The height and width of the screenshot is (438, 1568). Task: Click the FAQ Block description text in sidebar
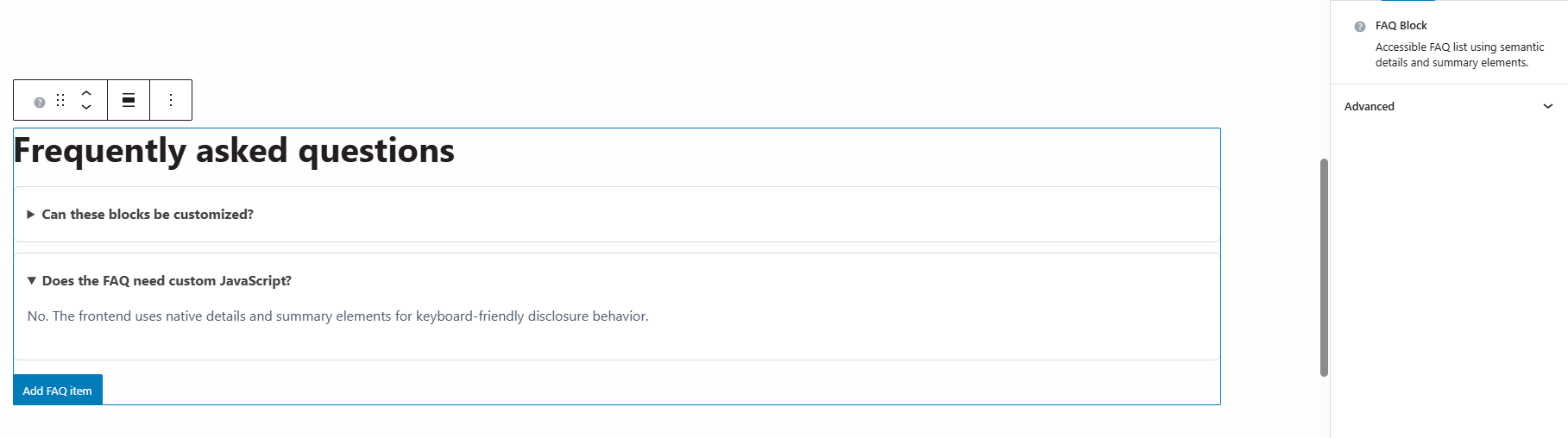pyautogui.click(x=1459, y=55)
